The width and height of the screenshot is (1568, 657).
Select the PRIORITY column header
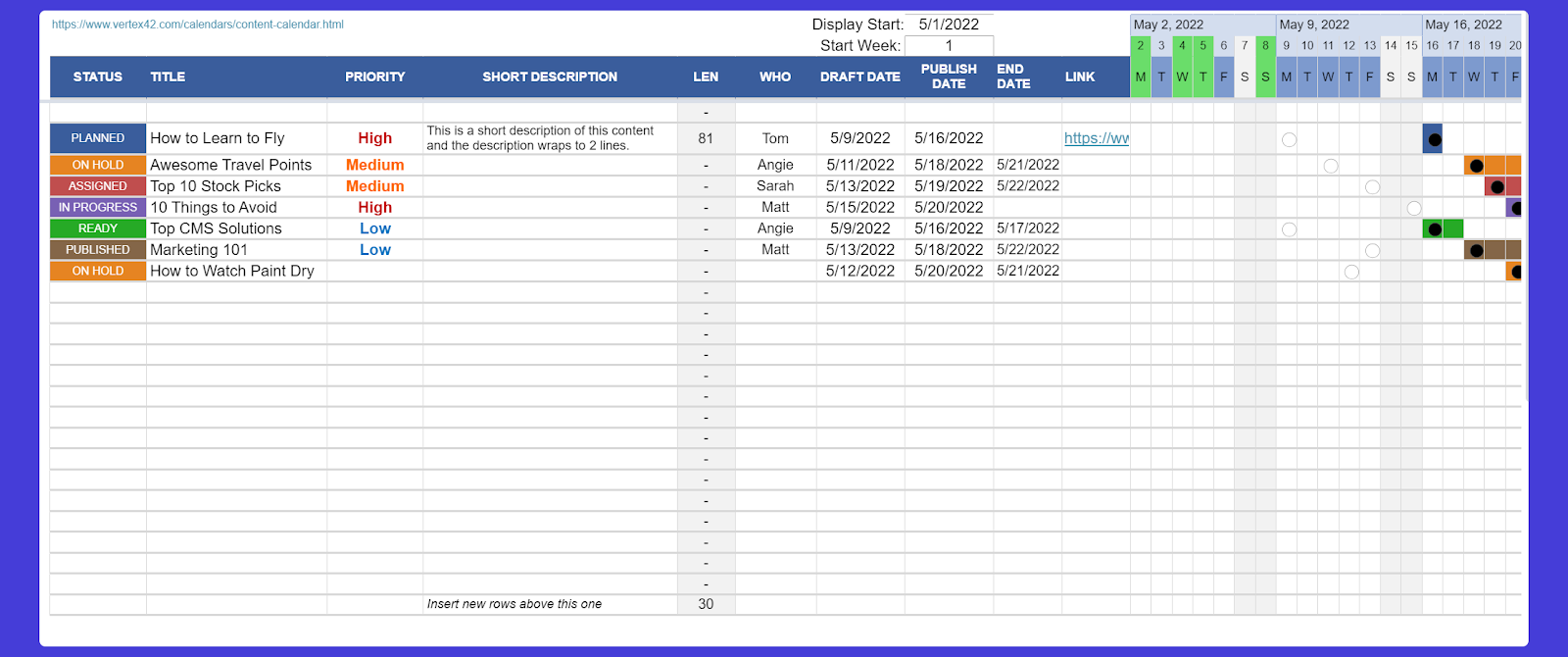tap(374, 76)
